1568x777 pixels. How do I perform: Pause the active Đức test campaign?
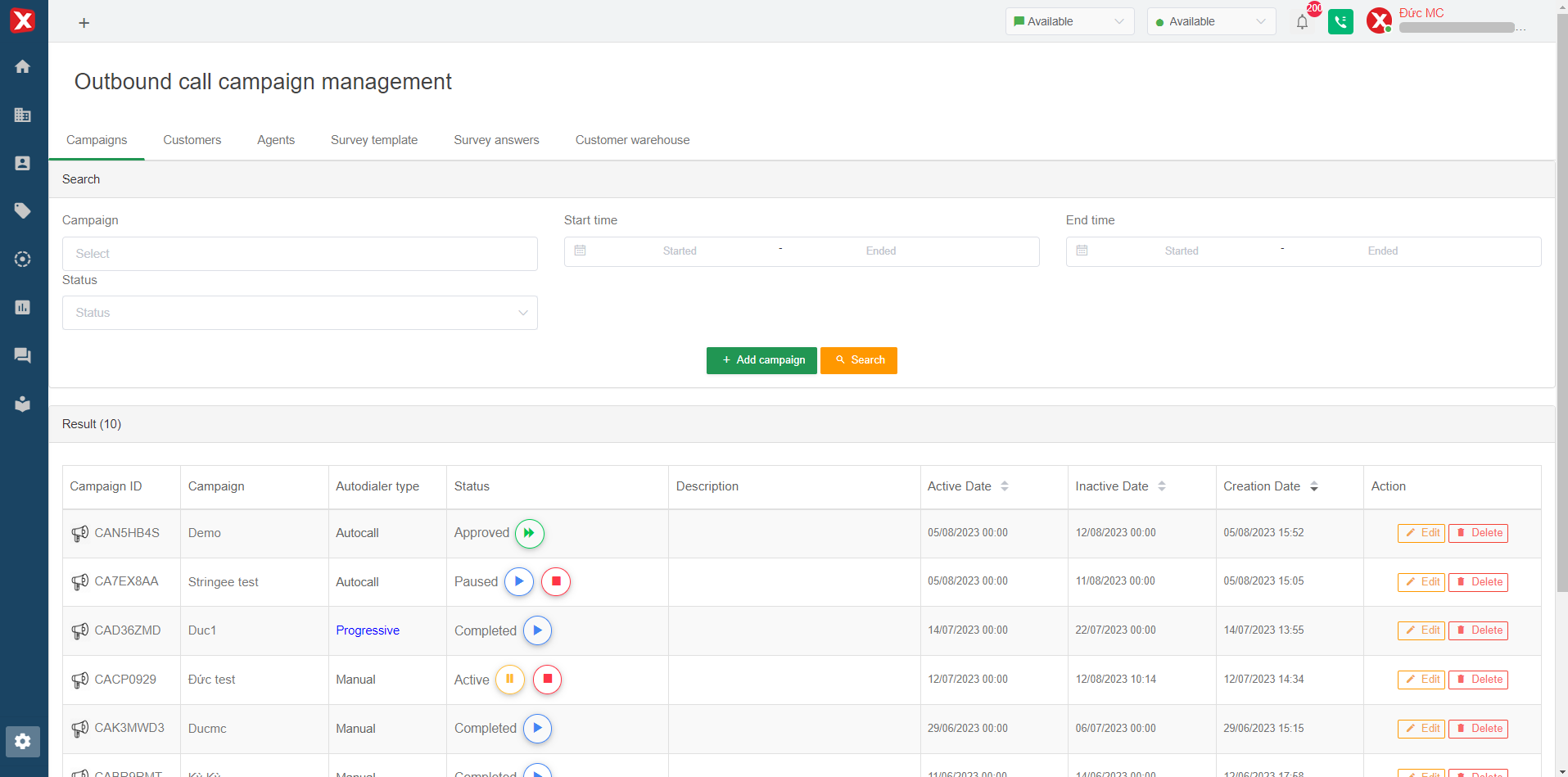tap(509, 679)
